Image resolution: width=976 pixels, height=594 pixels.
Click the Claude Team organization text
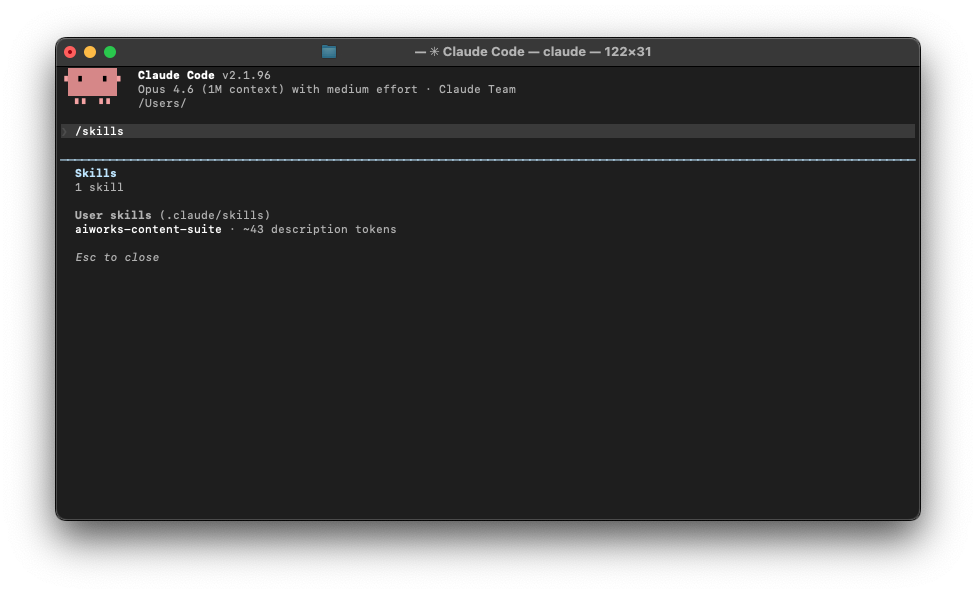[481, 89]
